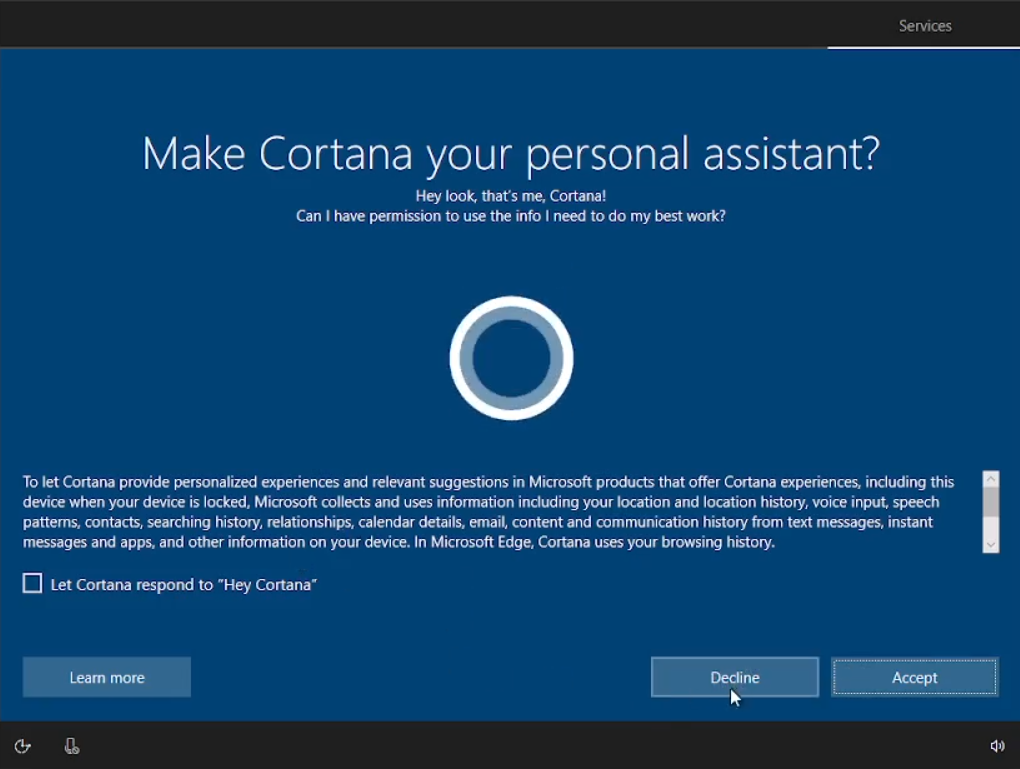The height and width of the screenshot is (769, 1020).
Task: Click the "Can I have permission" sentence
Action: tap(510, 216)
